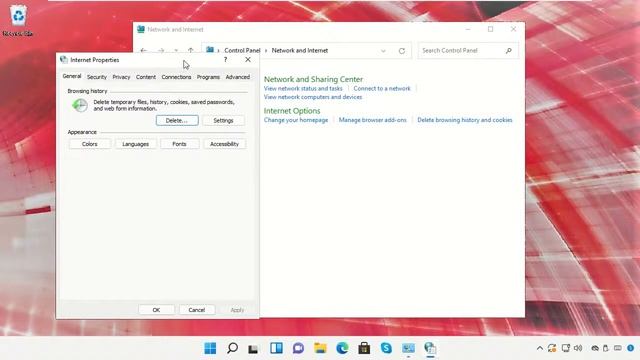Open Internet Options heading link
Viewport: 640px width, 360px height.
[x=292, y=111]
